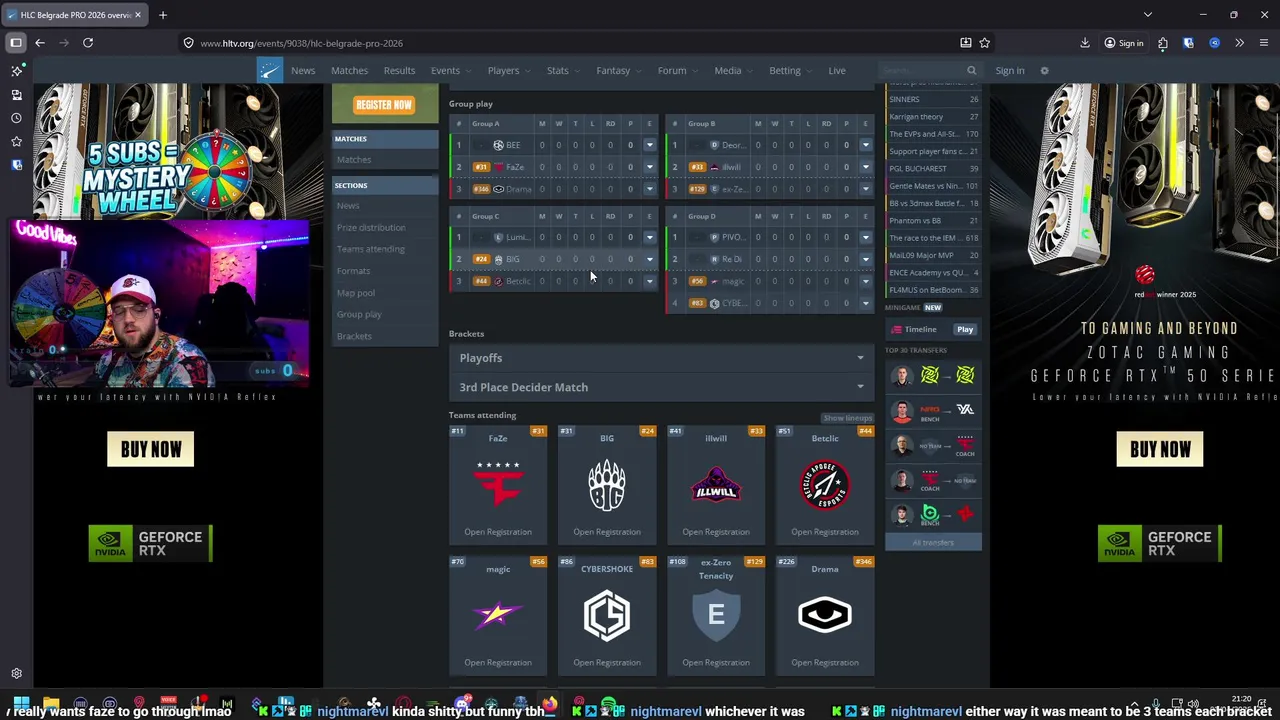This screenshot has width=1280, height=720.
Task: Open the browser downloads icon
Action: click(1085, 43)
